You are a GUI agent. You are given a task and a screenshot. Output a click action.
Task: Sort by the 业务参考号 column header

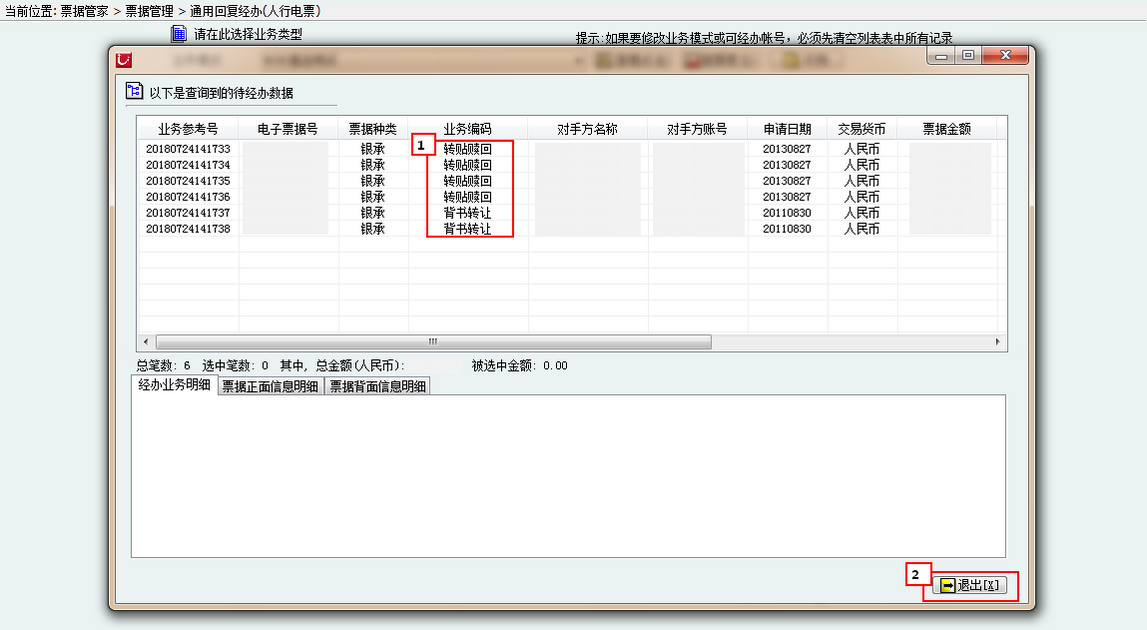click(x=187, y=130)
